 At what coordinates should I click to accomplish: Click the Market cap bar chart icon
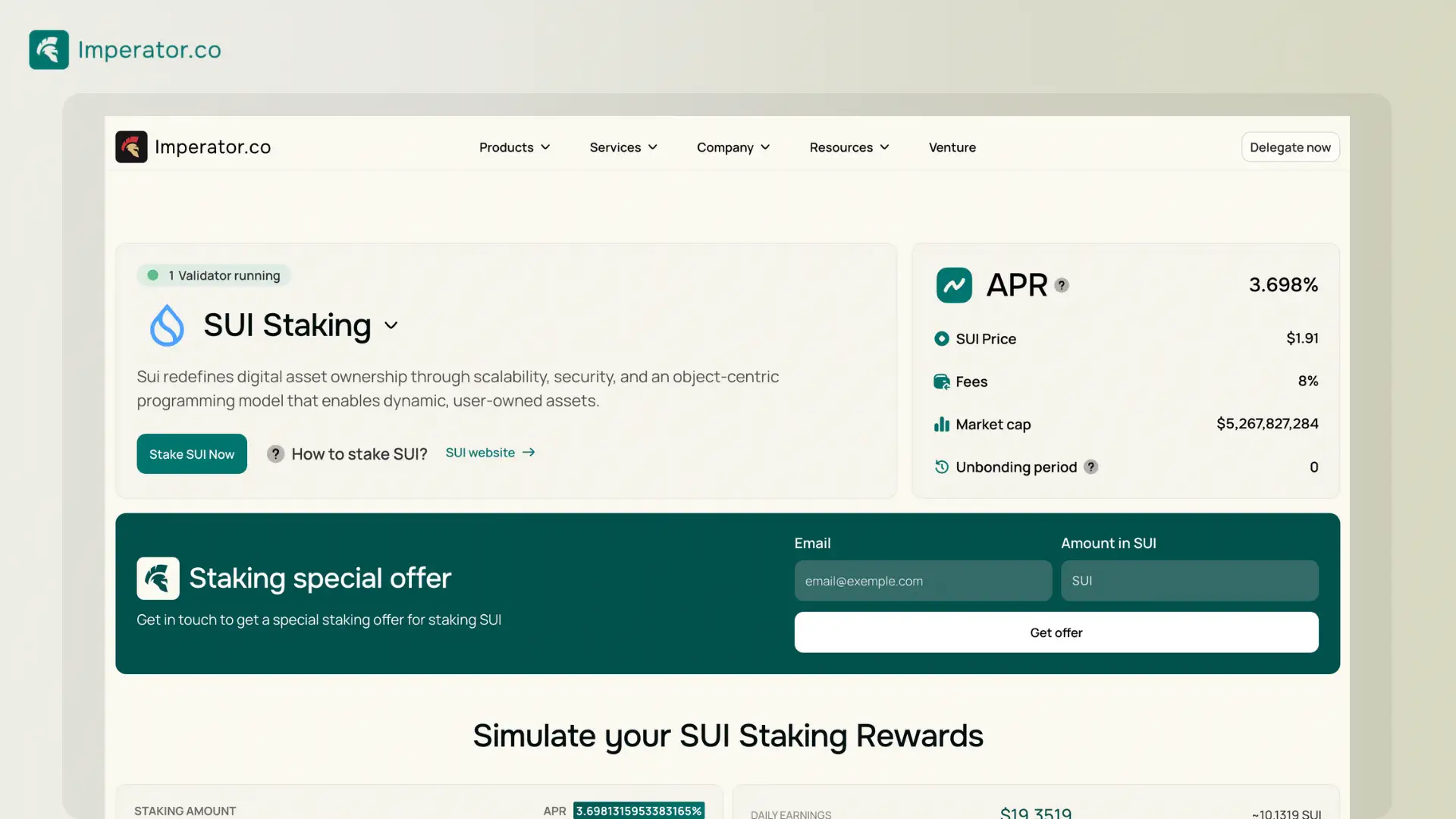tap(940, 424)
